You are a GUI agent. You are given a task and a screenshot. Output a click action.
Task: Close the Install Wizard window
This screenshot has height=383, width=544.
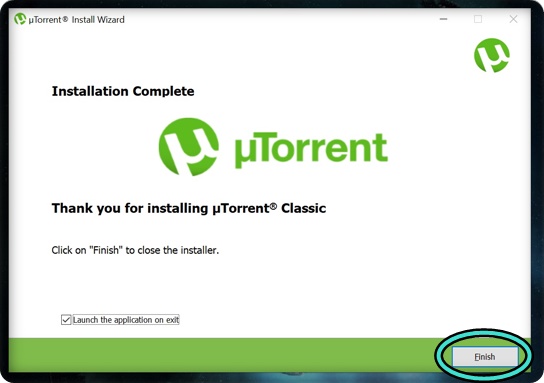[513, 19]
